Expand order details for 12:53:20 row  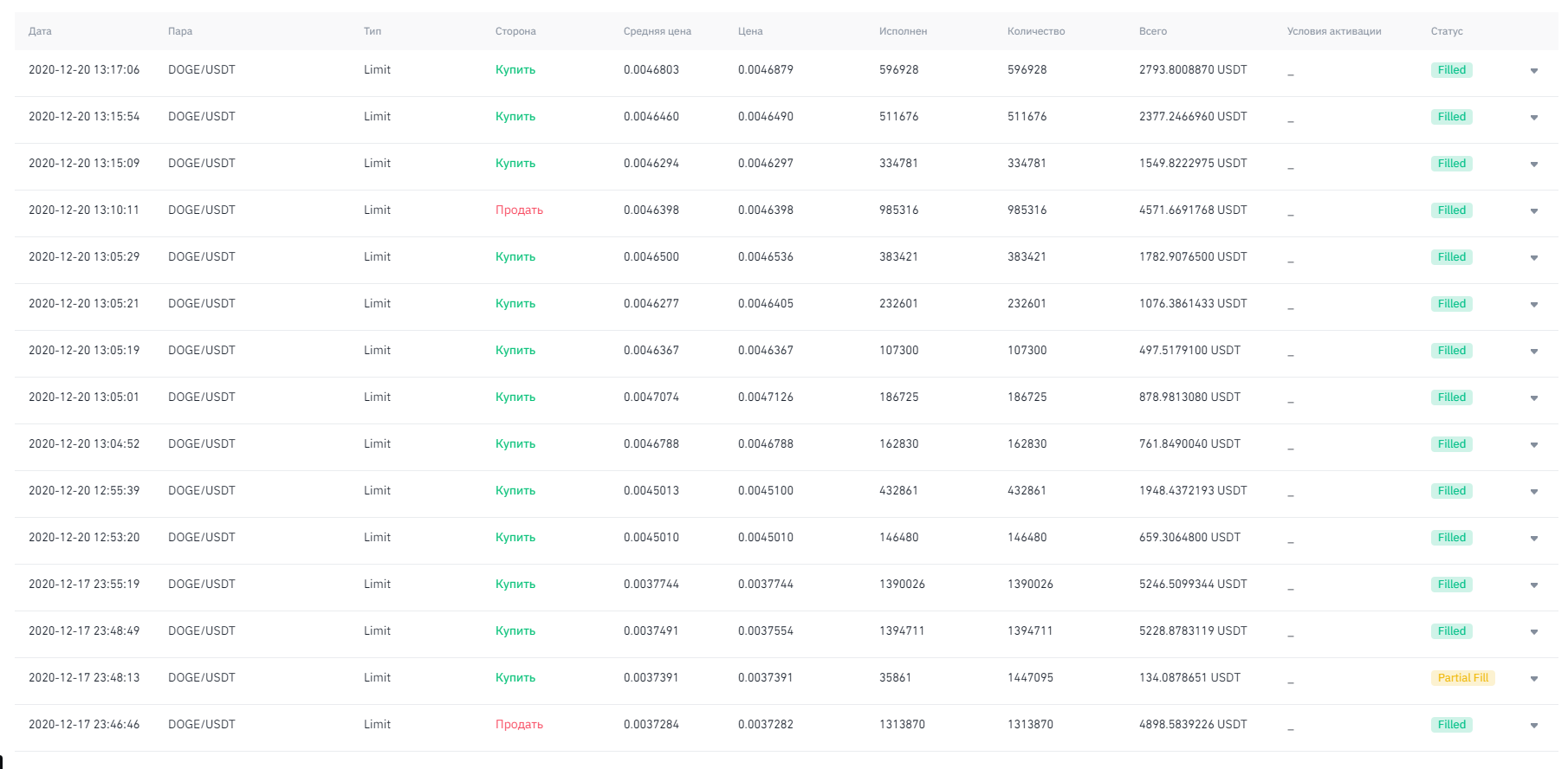point(1534,539)
